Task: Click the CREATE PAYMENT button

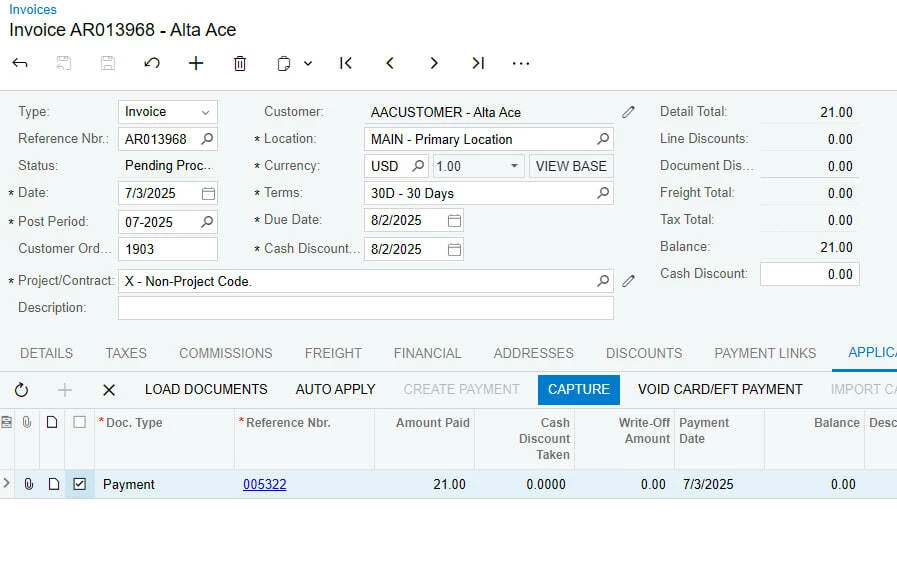Action: [x=461, y=389]
